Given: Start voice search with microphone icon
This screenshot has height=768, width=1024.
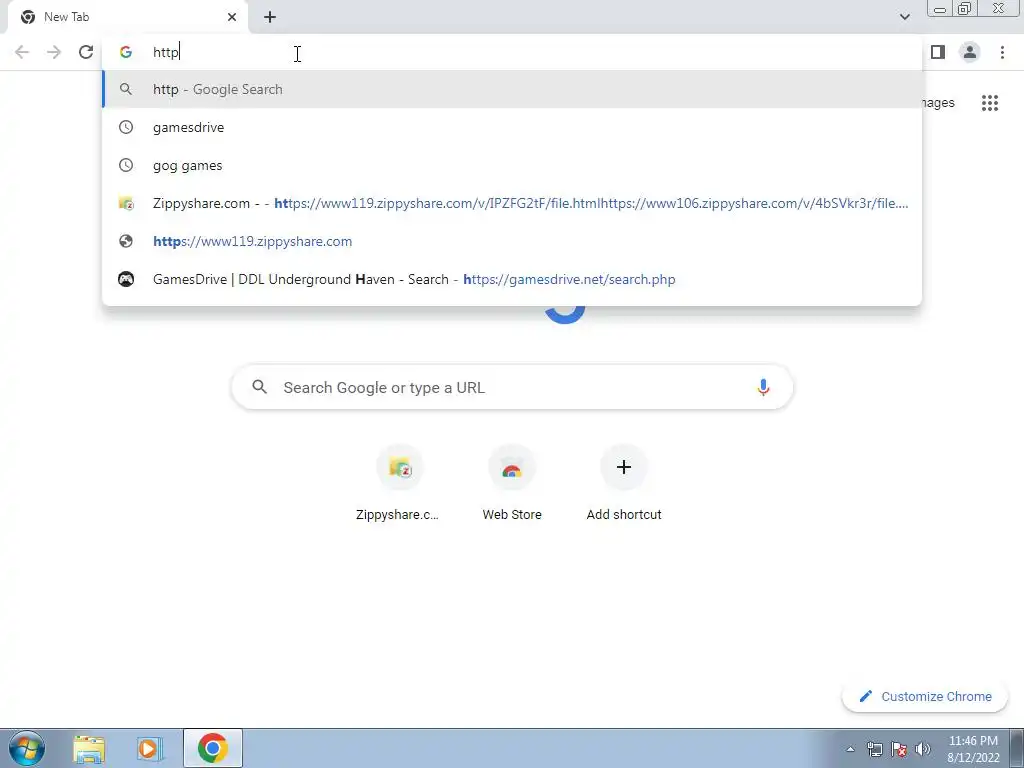Looking at the screenshot, I should 763,387.
